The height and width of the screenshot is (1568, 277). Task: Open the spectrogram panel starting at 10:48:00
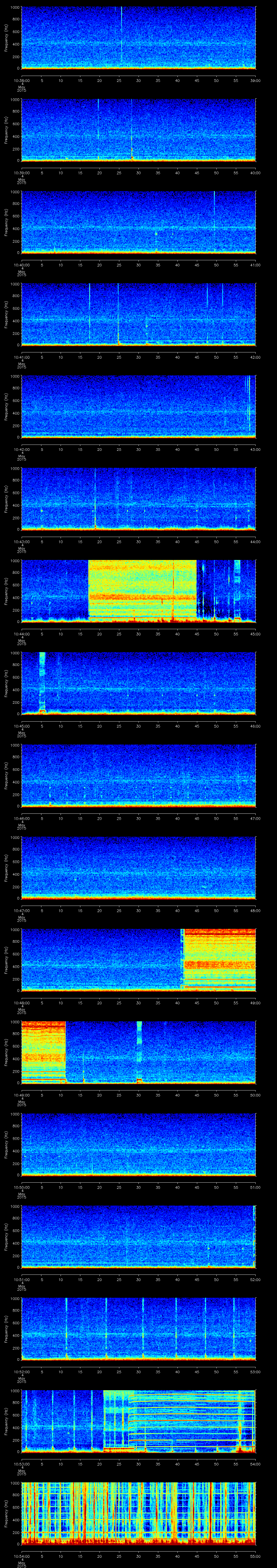pos(139,960)
